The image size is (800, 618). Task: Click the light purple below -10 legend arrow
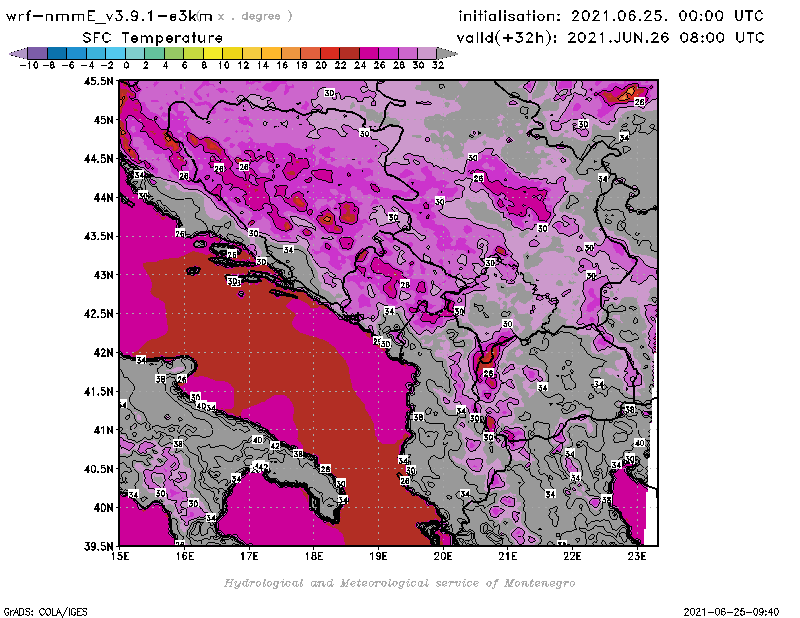(x=18, y=53)
